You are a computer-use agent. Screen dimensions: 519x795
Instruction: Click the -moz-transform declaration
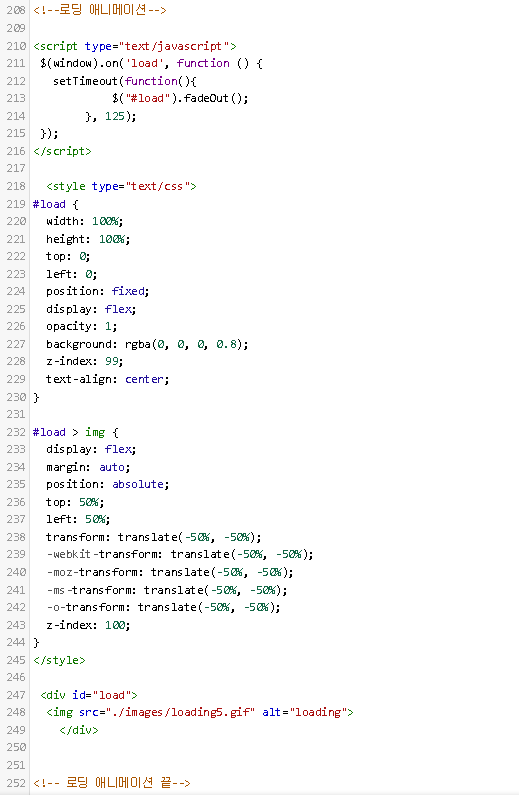pyautogui.click(x=170, y=572)
